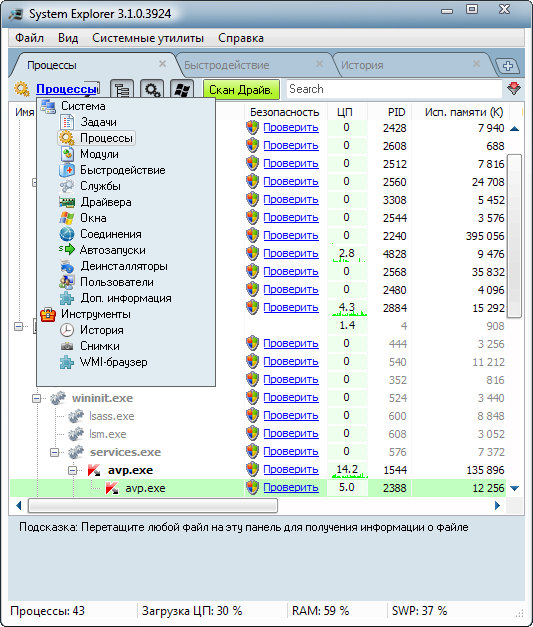Click the Инструменты menu header

click(96, 314)
